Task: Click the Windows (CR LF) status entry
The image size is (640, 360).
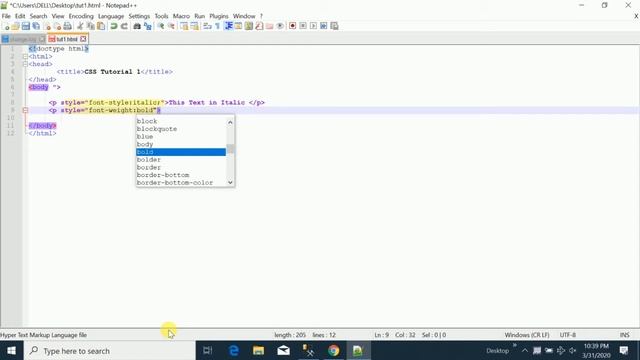Action: [x=527, y=335]
